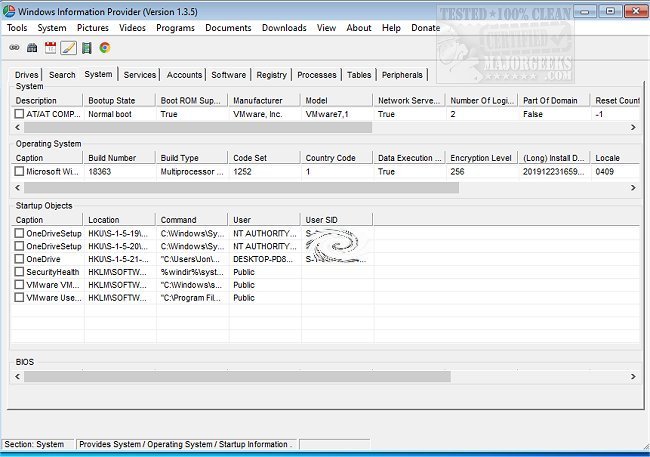
Task: Sort startup objects by User SID column
Action: pos(337,220)
